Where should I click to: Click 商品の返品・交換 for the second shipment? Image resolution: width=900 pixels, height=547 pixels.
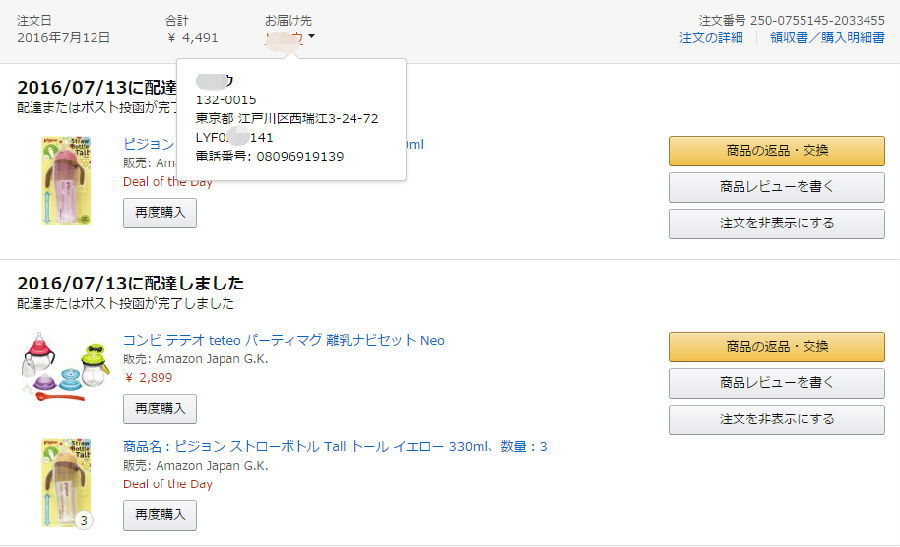tap(776, 347)
